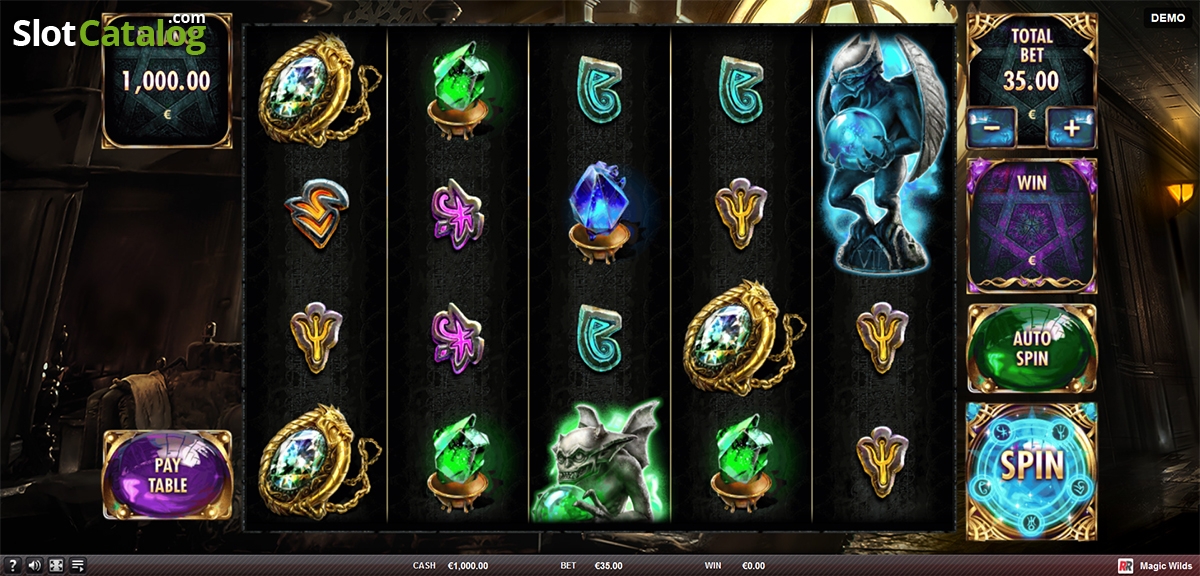The height and width of the screenshot is (576, 1200).
Task: Increase total bet with plus button
Action: pos(1071,128)
